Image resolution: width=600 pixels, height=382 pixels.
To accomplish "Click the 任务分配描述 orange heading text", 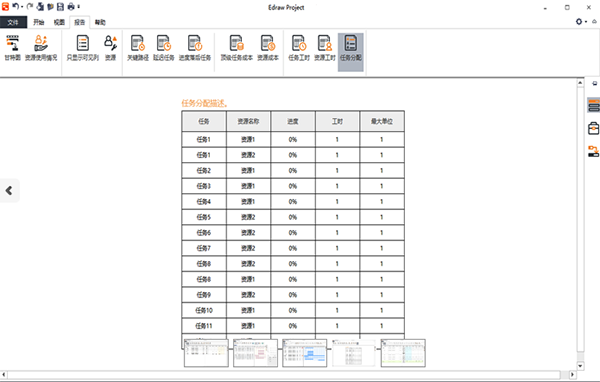I will click(x=205, y=103).
